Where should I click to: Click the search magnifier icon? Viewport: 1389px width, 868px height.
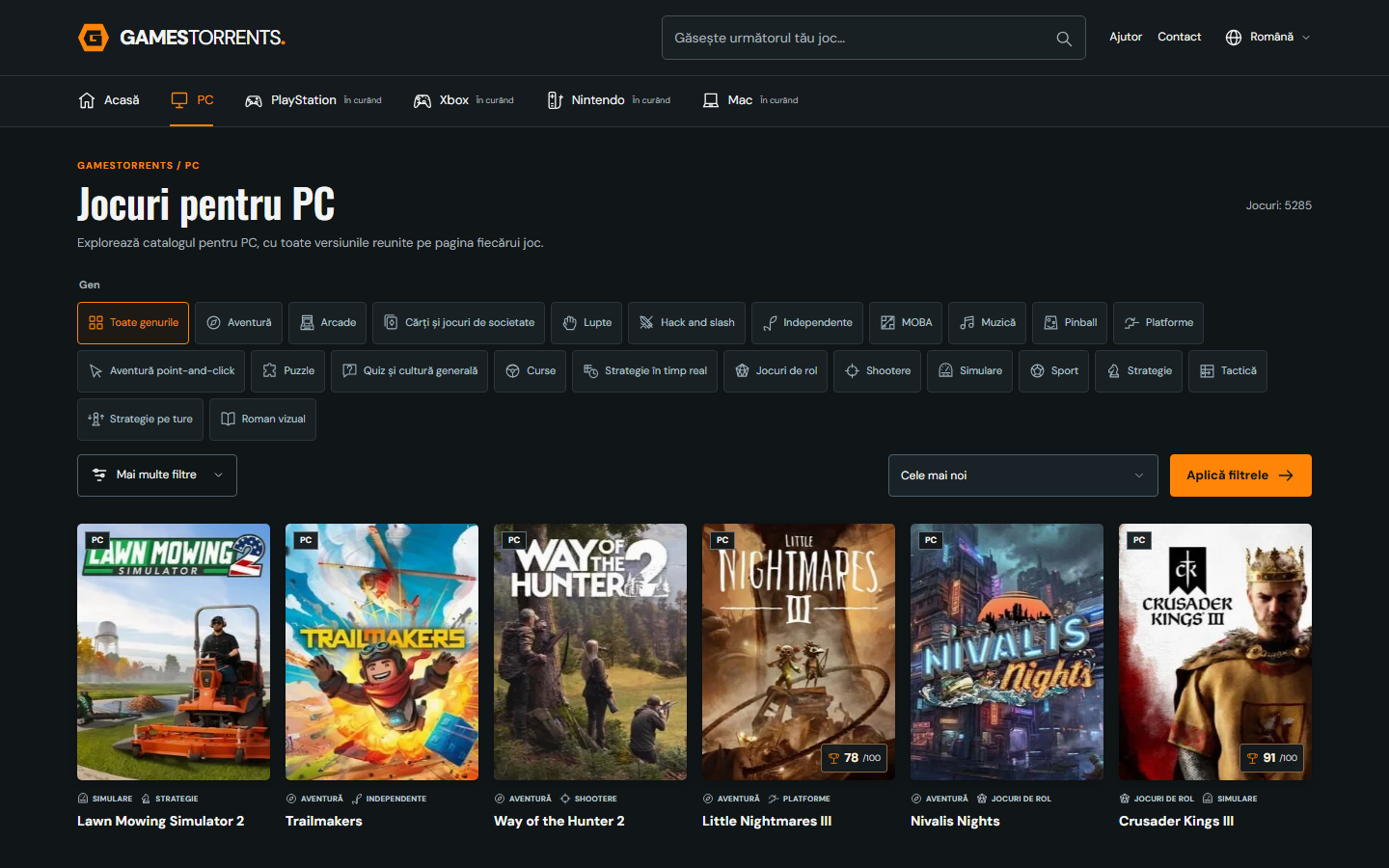(x=1064, y=39)
